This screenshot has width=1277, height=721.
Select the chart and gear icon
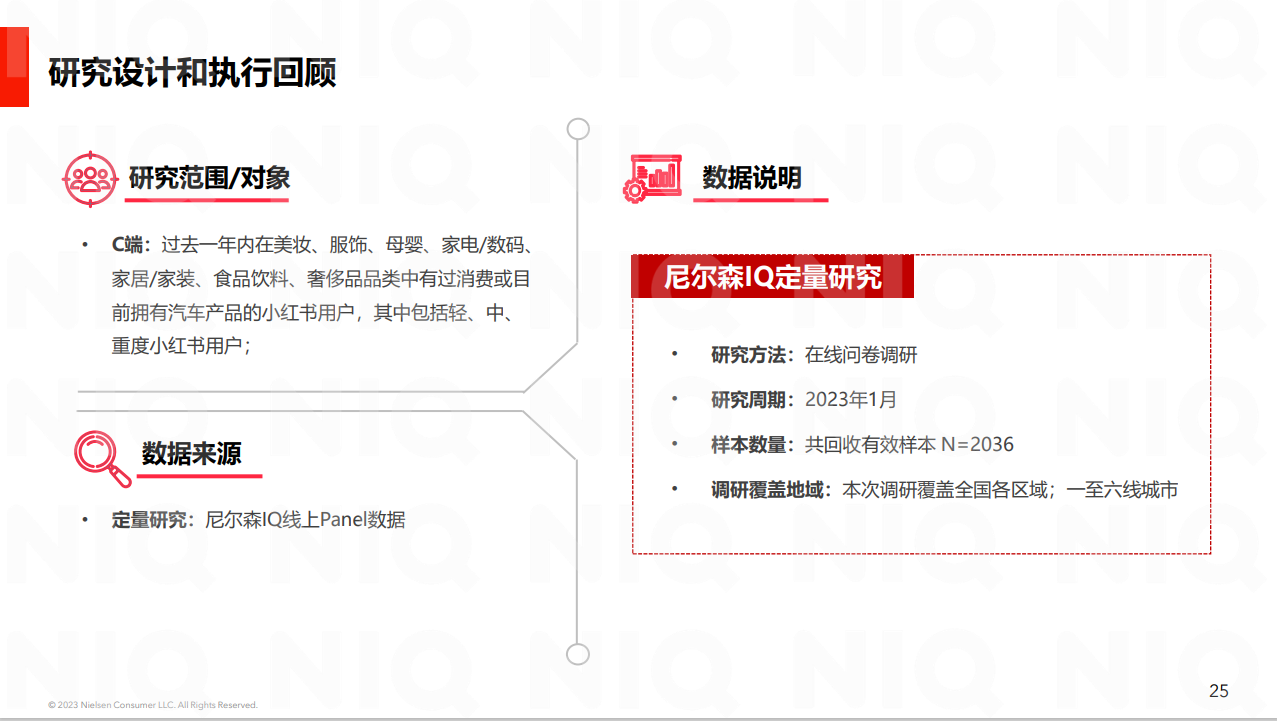[x=651, y=178]
